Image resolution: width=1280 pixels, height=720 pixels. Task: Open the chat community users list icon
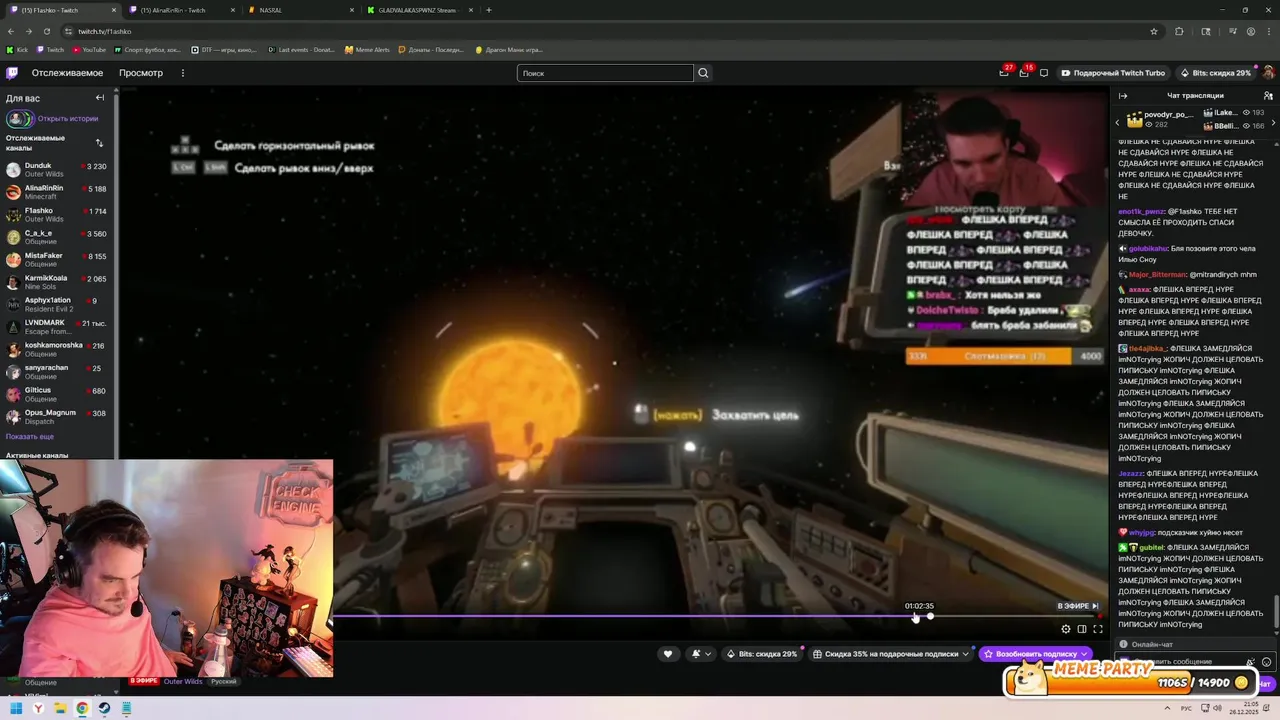pyautogui.click(x=1268, y=96)
